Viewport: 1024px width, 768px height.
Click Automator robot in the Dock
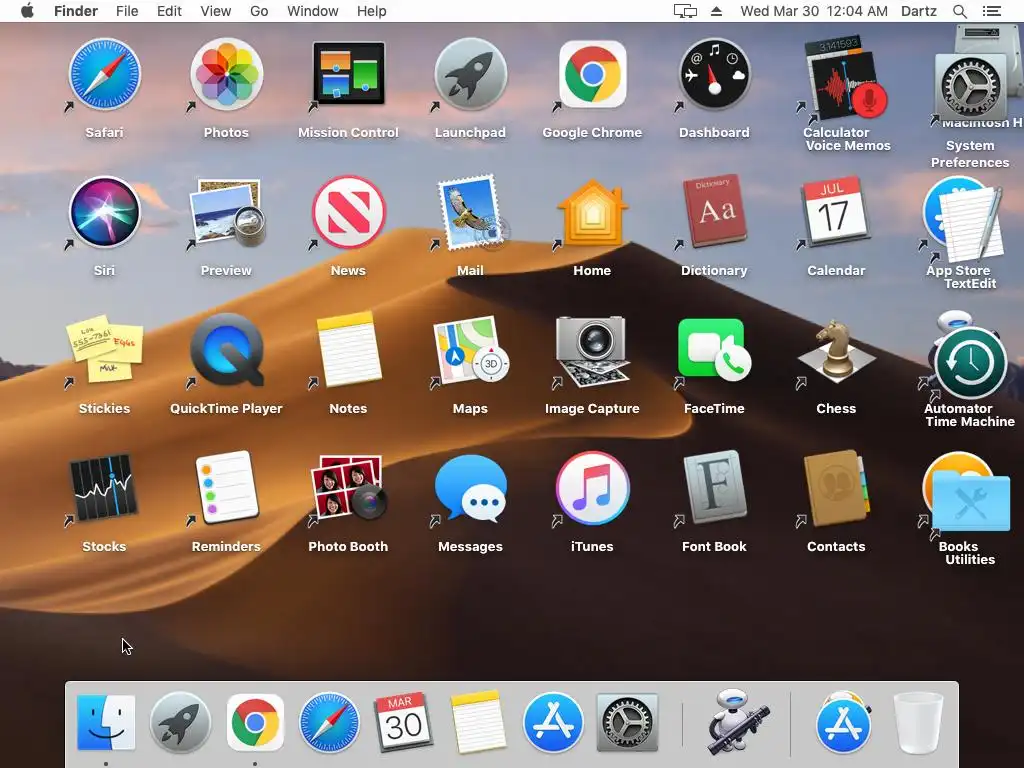(x=737, y=722)
